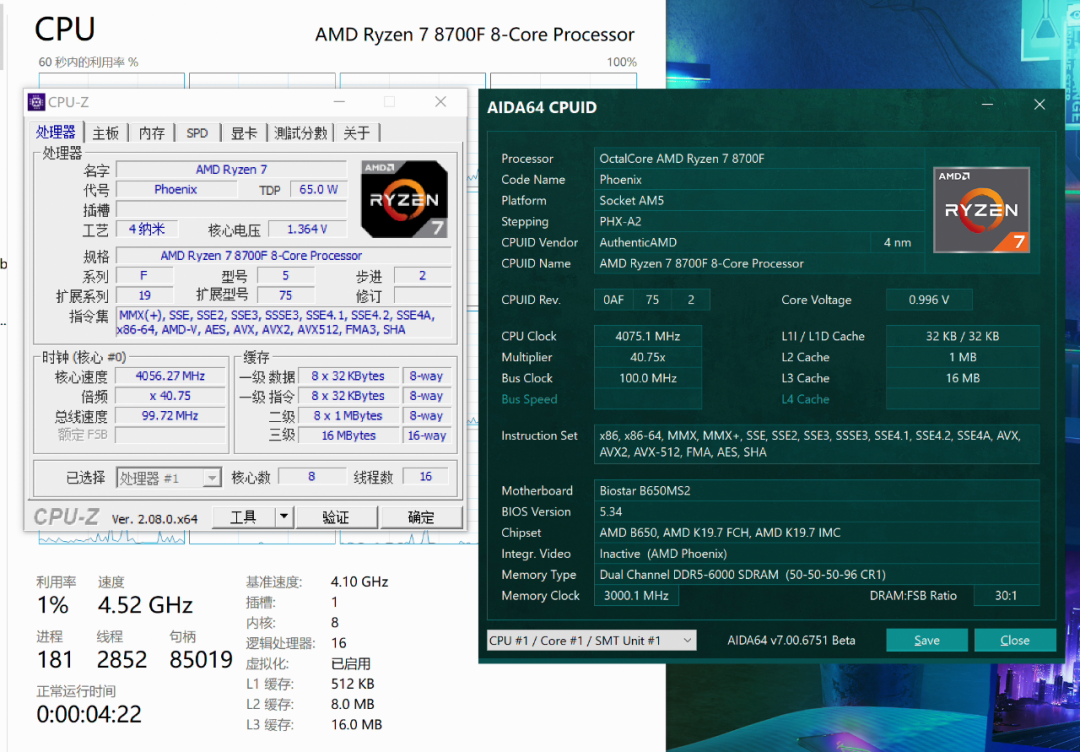Viewport: 1080px width, 752px height.
Task: Click the Phoenix code name field in CPU-Z
Action: pos(176,189)
